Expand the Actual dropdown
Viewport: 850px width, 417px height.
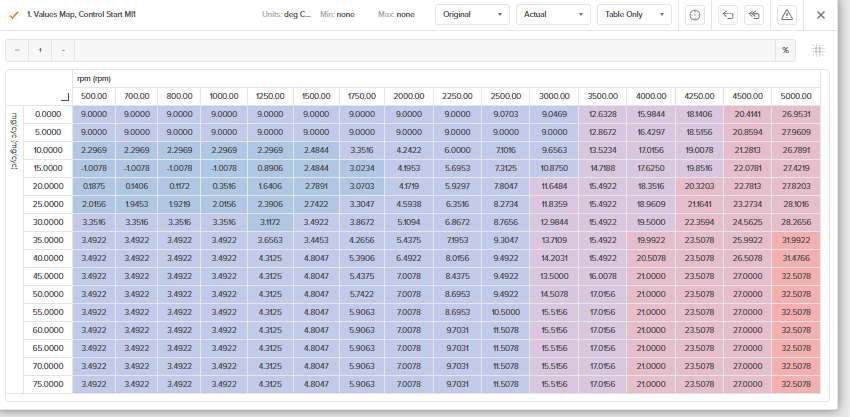click(x=553, y=15)
